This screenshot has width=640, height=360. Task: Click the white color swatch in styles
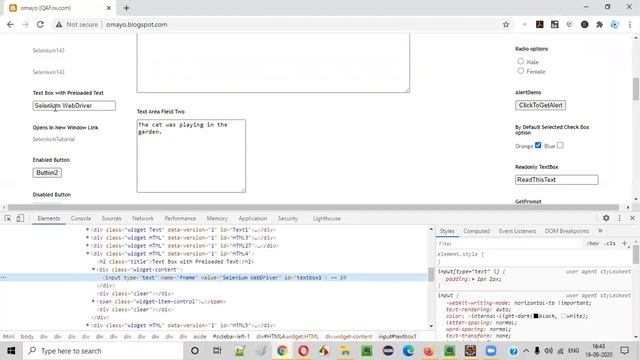(564, 316)
